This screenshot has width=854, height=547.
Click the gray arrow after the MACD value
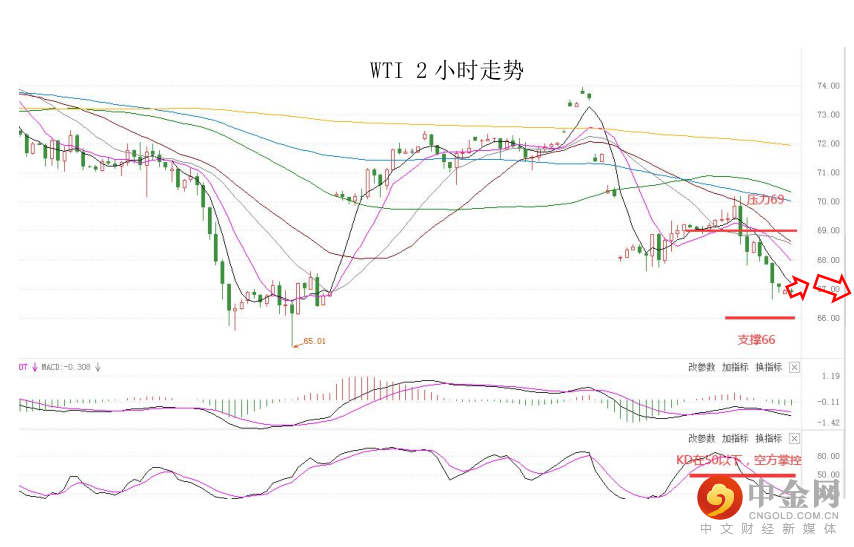(98, 367)
